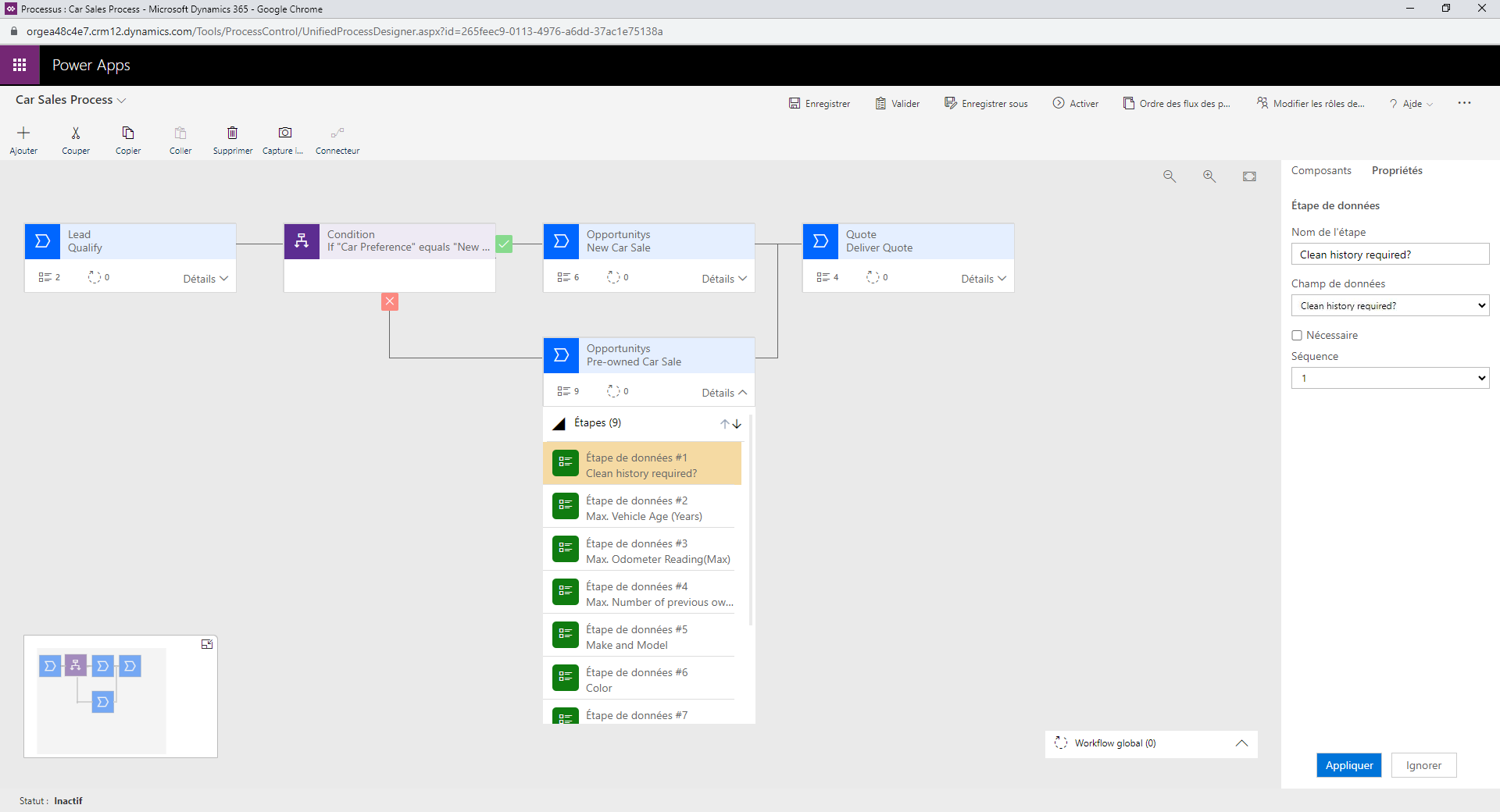Screen dimensions: 1500x812
Task: Take a snapshot with the Capture camera icon
Action: tap(285, 133)
